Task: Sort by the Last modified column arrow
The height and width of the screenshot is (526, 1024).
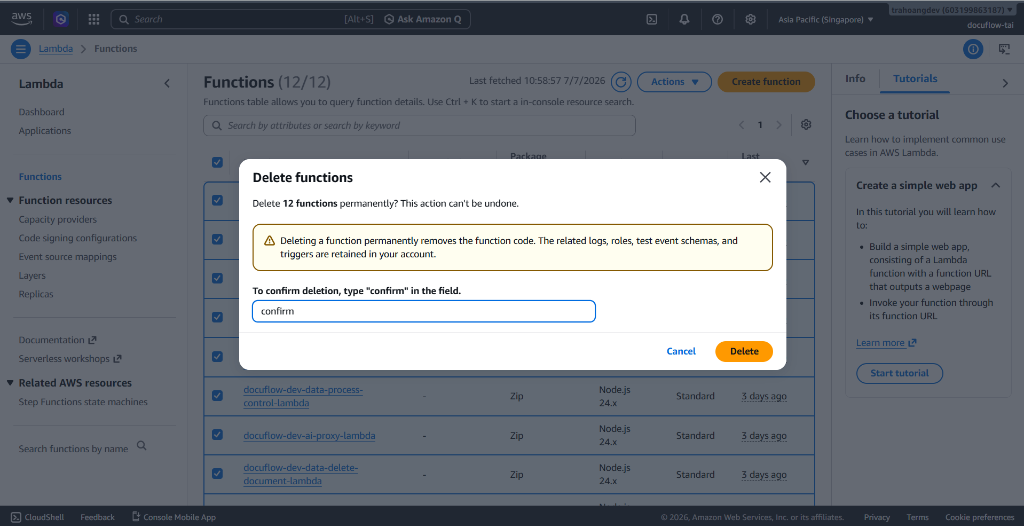Action: (x=805, y=162)
